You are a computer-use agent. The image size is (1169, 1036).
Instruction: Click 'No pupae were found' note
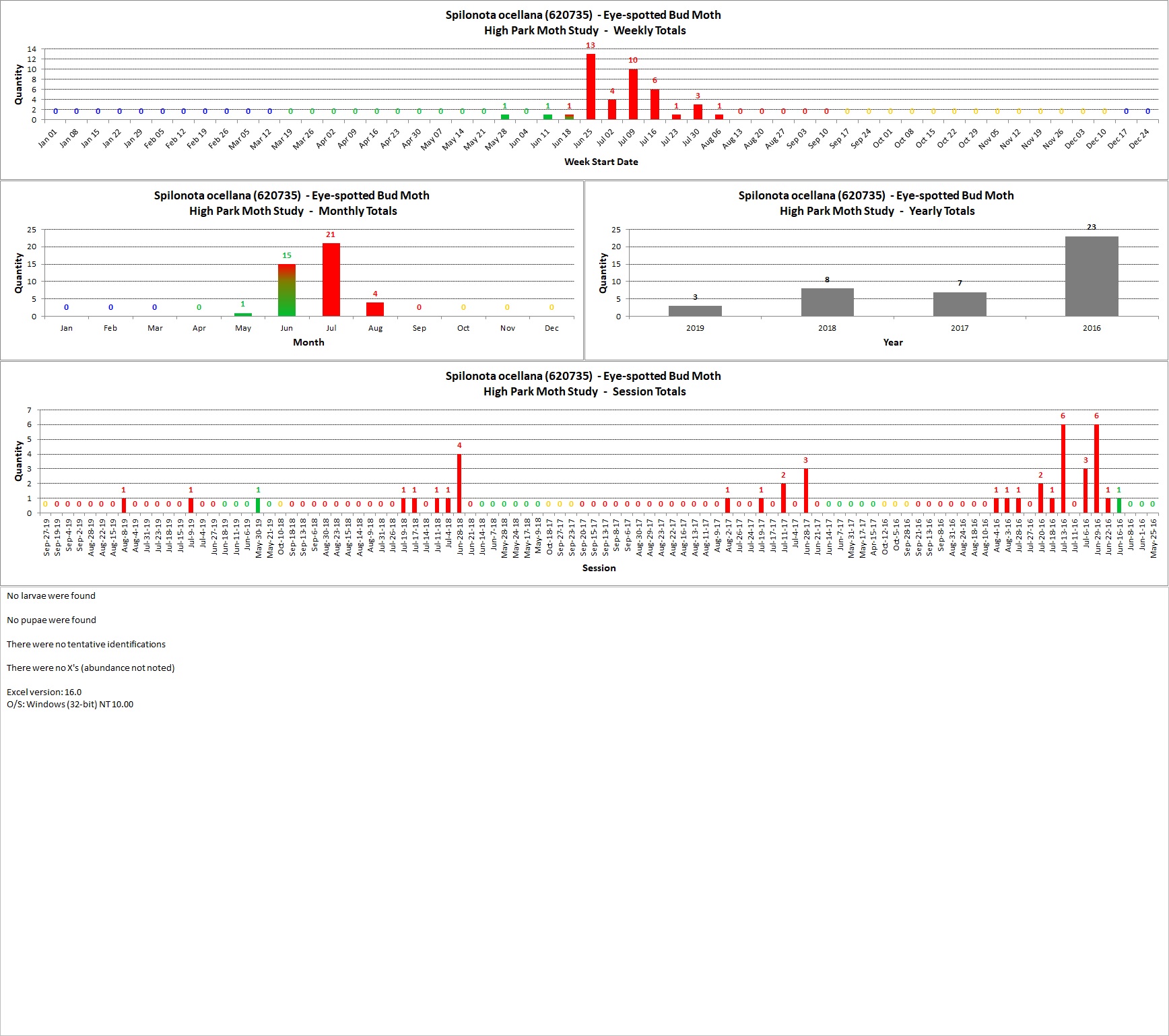click(51, 620)
